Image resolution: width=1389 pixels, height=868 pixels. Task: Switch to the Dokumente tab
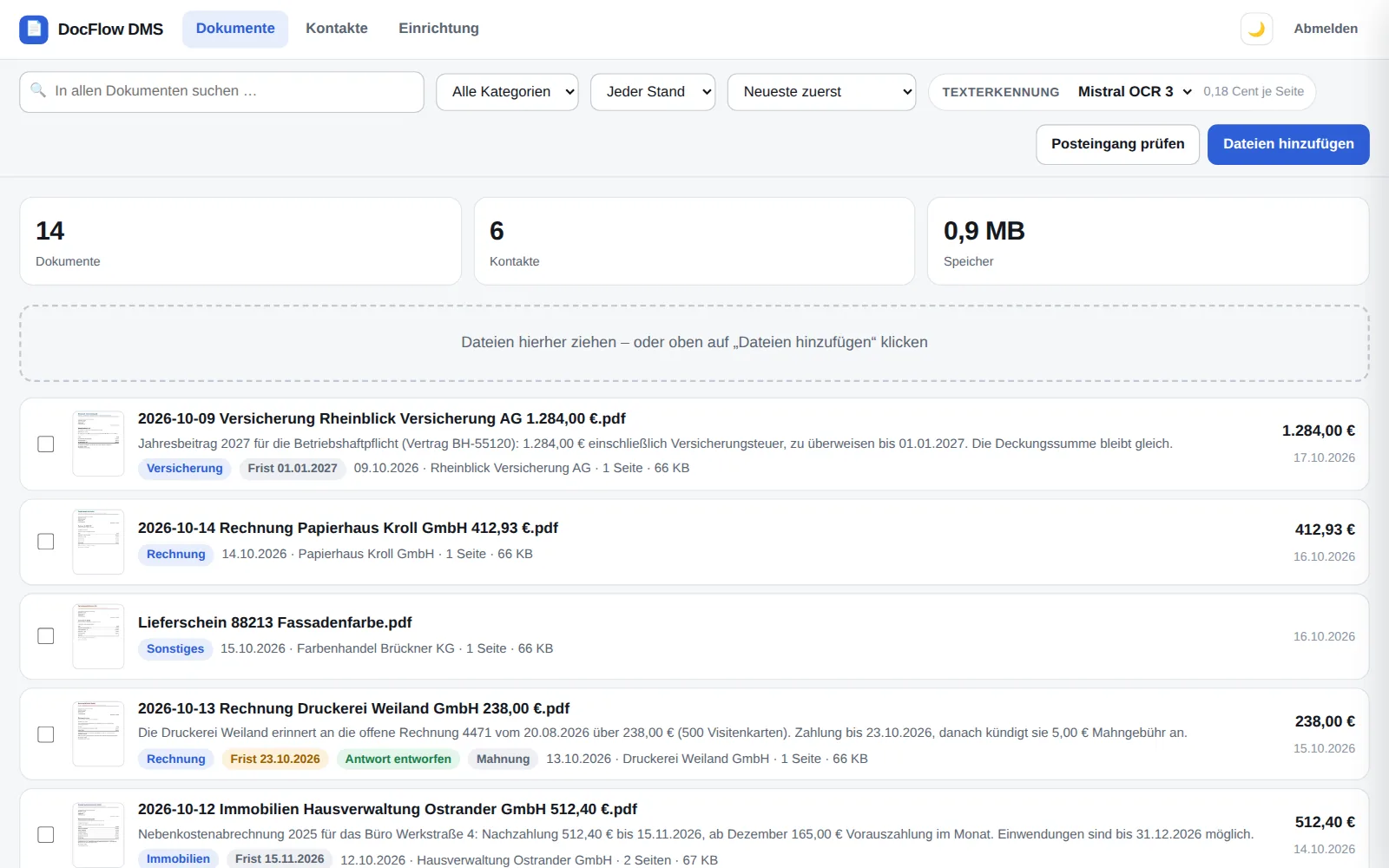tap(235, 29)
